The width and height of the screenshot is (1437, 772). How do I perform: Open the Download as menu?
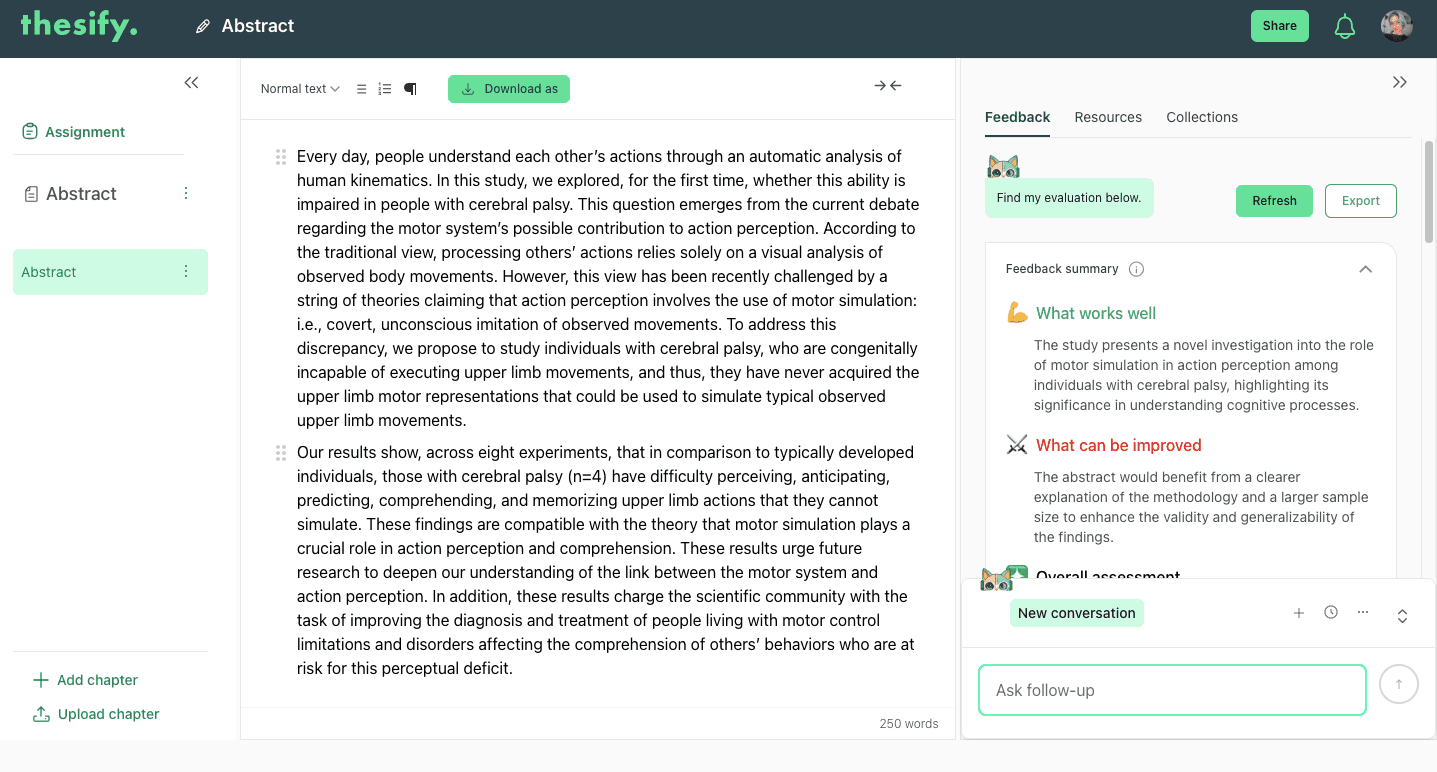[x=509, y=89]
